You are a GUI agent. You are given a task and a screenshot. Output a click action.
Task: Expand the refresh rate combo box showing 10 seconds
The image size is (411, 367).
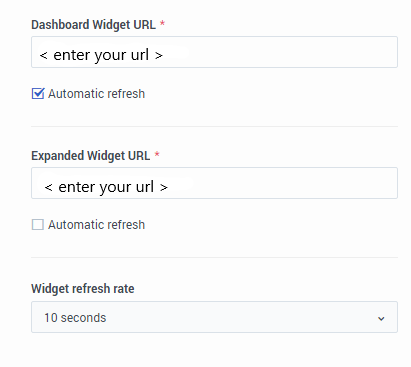pyautogui.click(x=214, y=317)
